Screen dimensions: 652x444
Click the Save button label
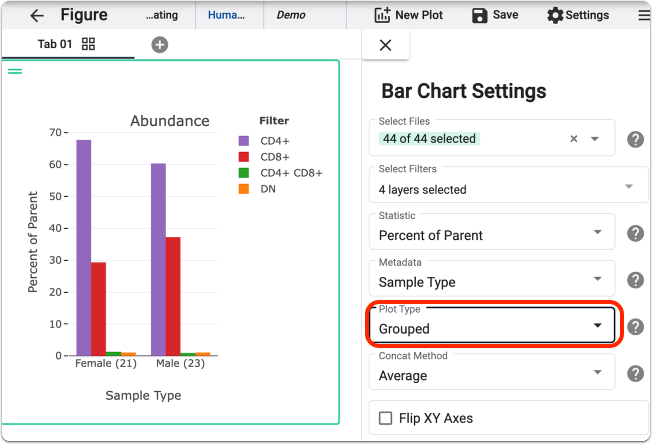(506, 15)
